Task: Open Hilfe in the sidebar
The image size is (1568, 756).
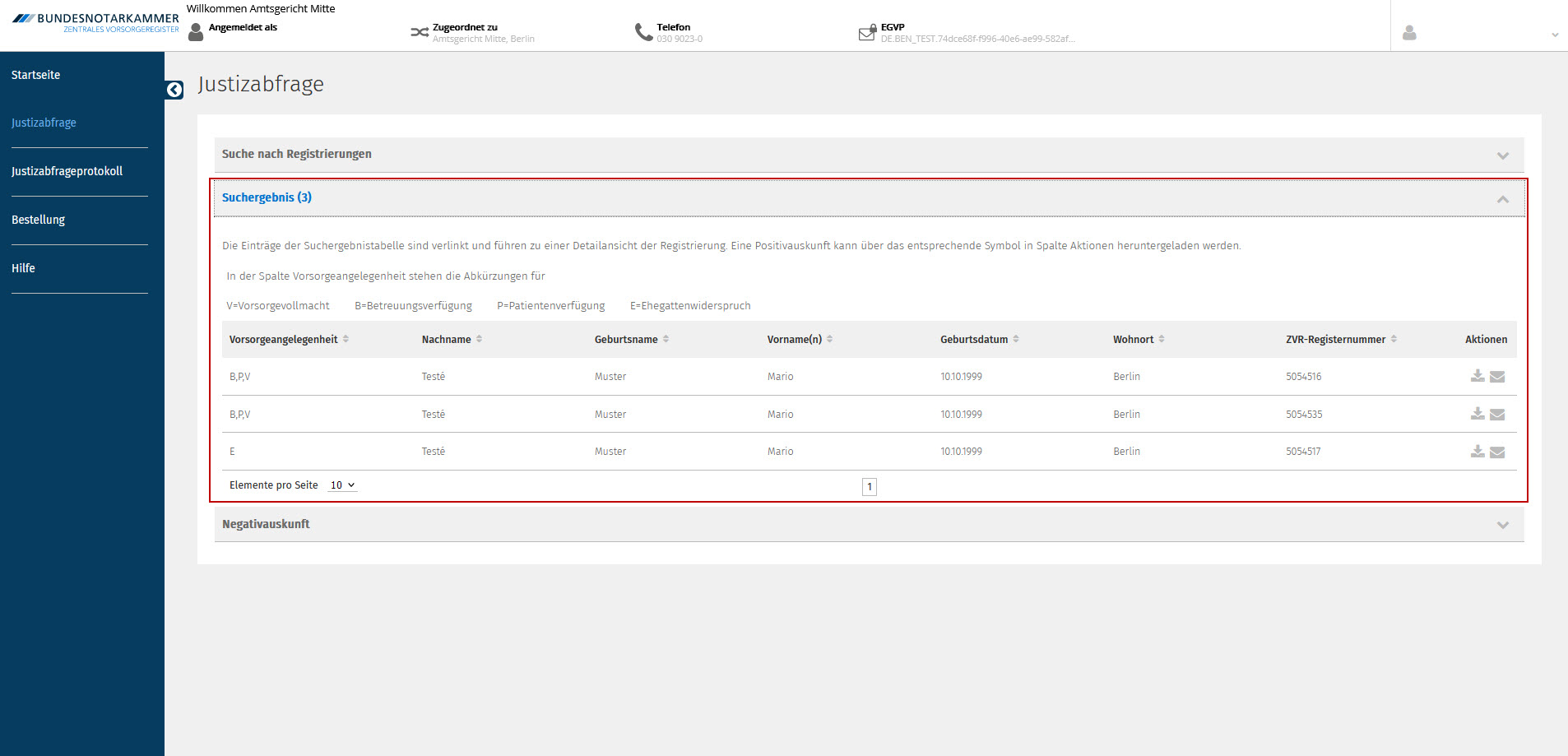Action: 23,268
